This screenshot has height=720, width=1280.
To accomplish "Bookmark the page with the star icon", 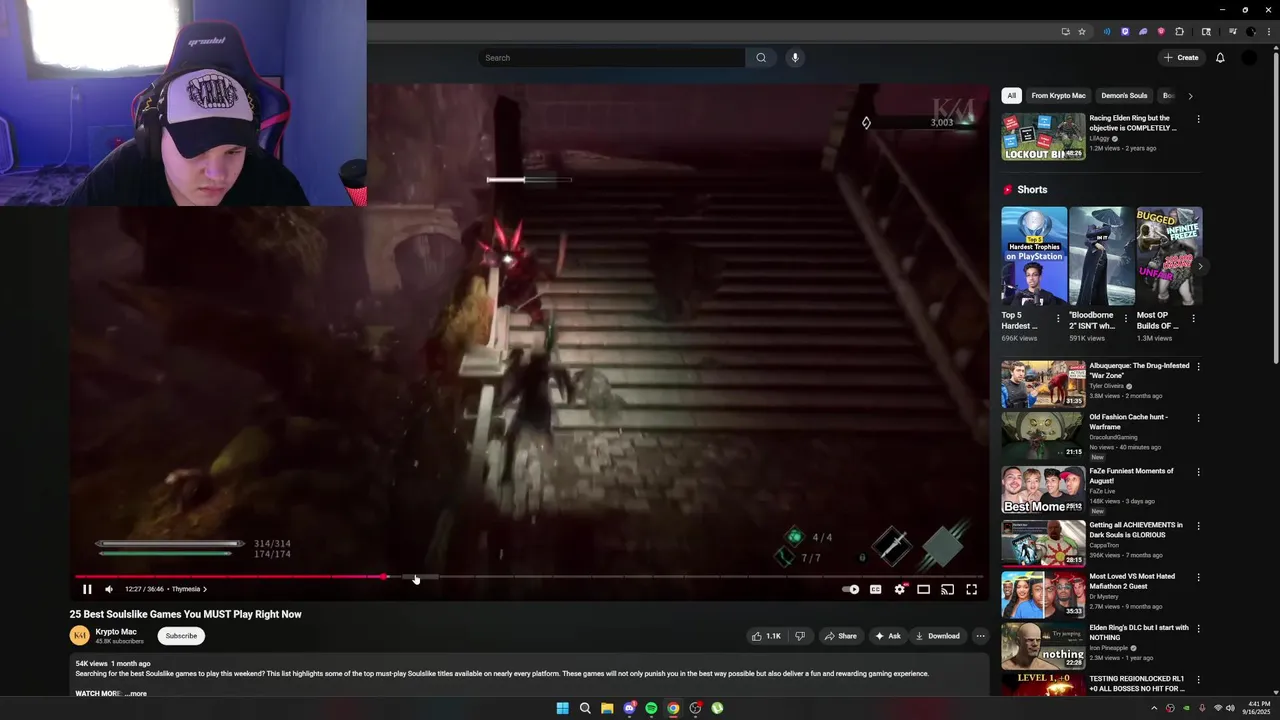I will click(x=1081, y=32).
